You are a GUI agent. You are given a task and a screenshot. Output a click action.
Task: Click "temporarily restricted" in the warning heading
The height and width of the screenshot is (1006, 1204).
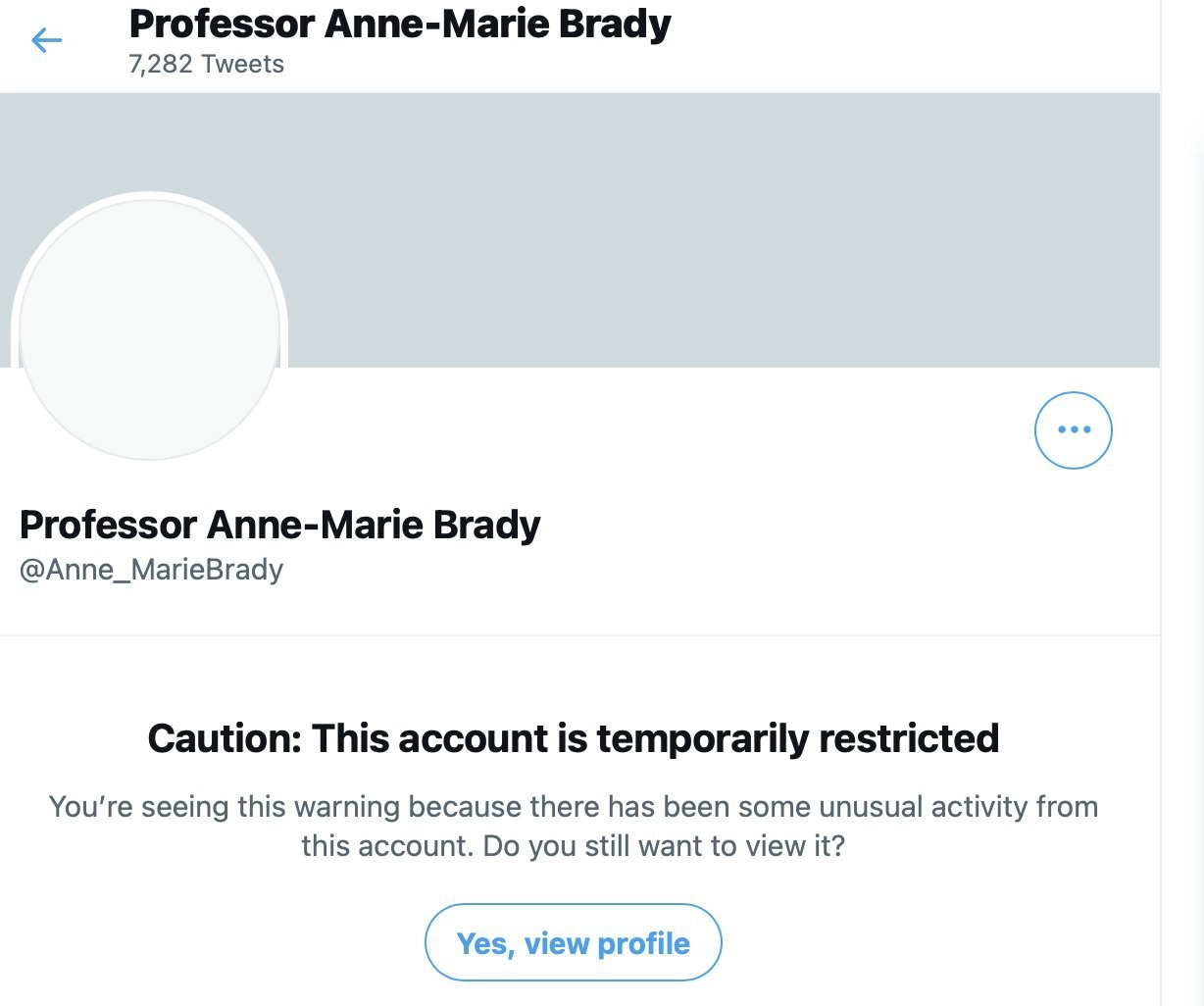[797, 737]
